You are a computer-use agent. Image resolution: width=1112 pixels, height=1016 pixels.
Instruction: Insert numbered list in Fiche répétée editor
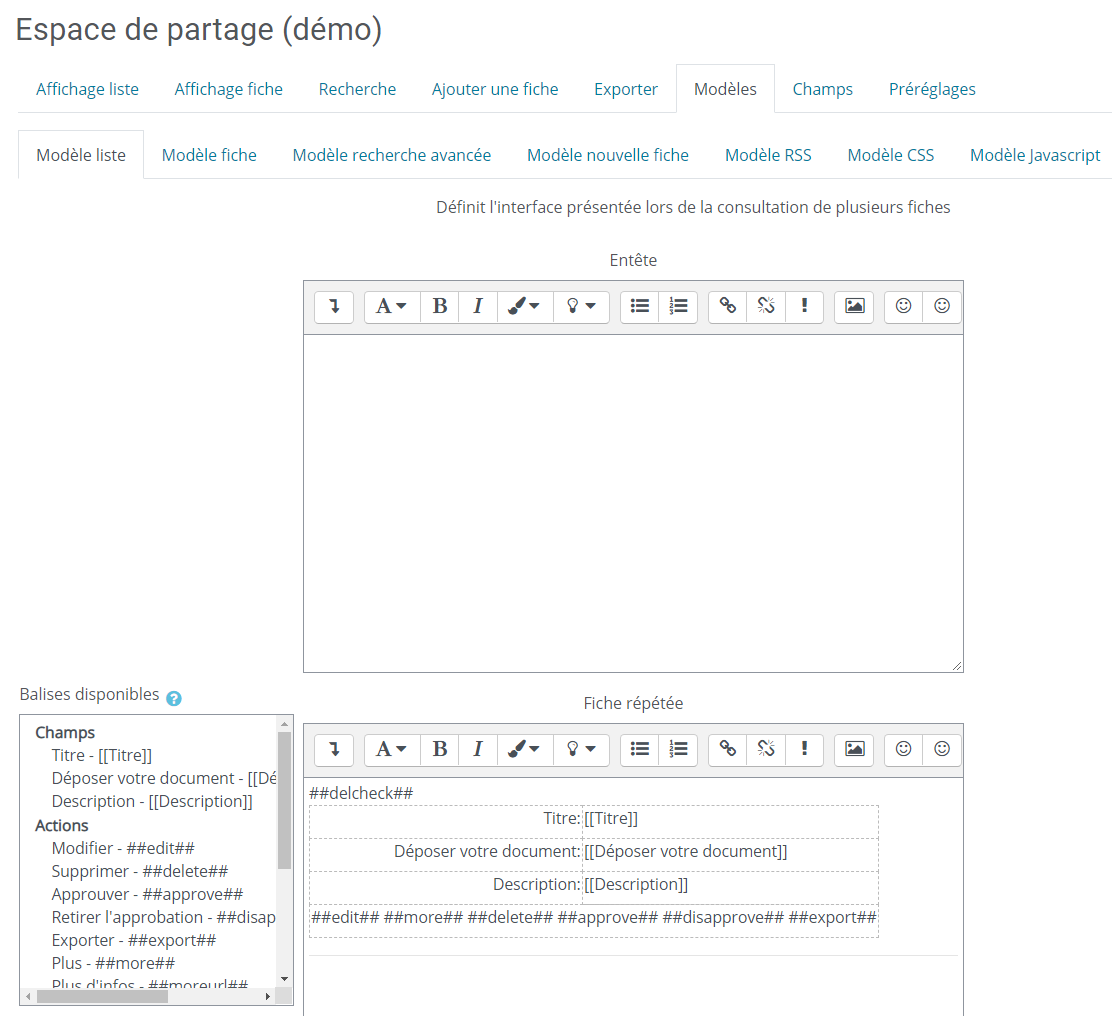pyautogui.click(x=679, y=750)
